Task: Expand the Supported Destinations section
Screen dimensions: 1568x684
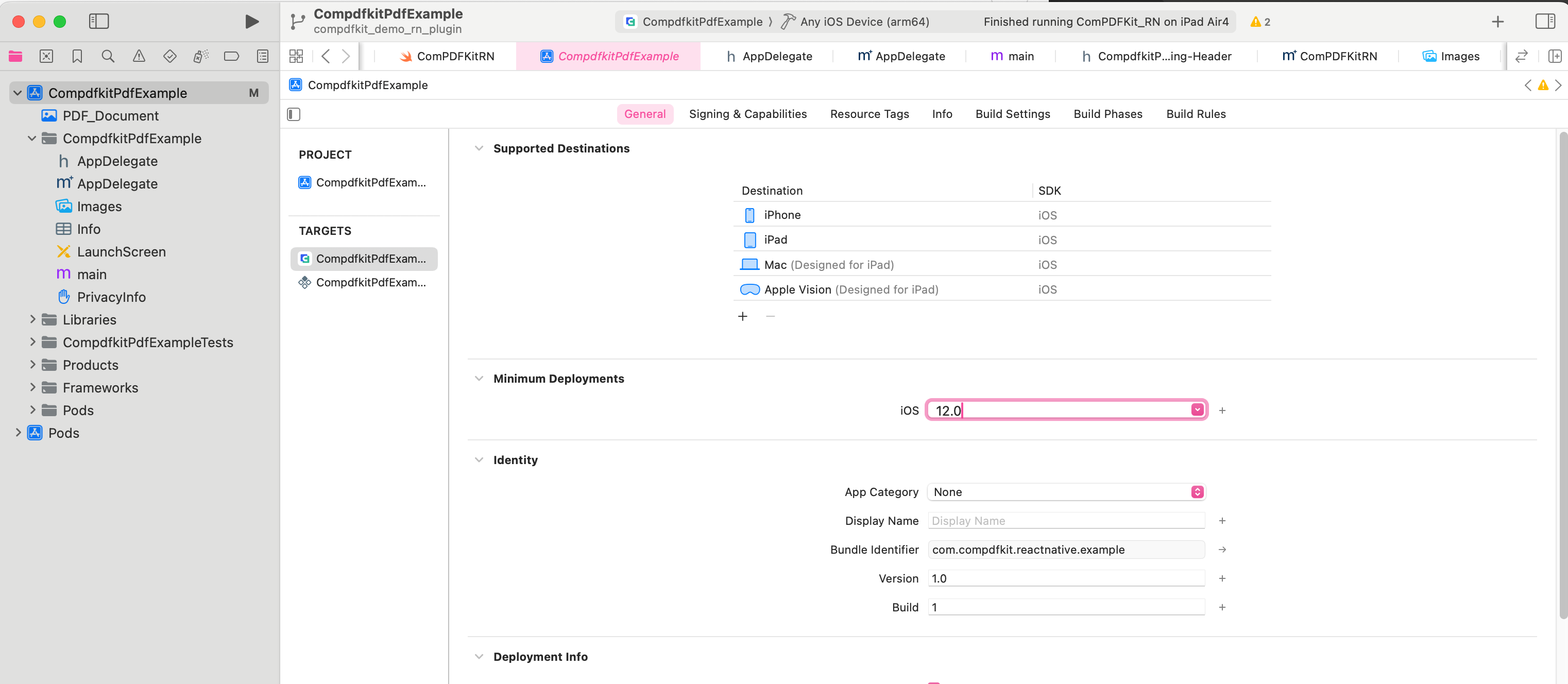Action: pos(480,148)
